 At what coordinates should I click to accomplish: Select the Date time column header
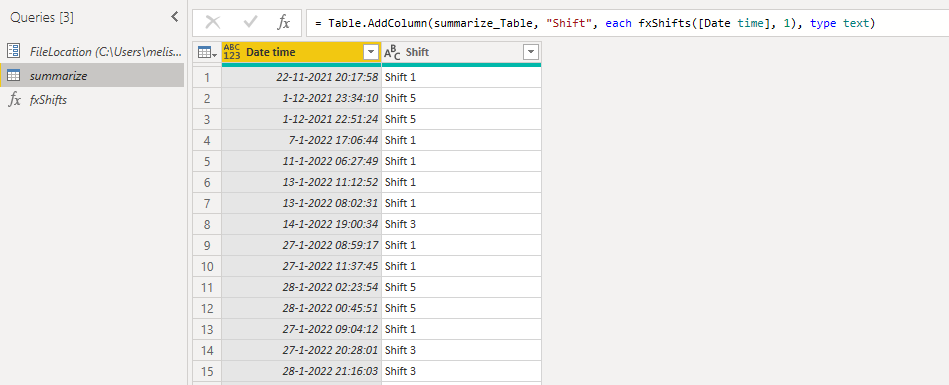(301, 53)
